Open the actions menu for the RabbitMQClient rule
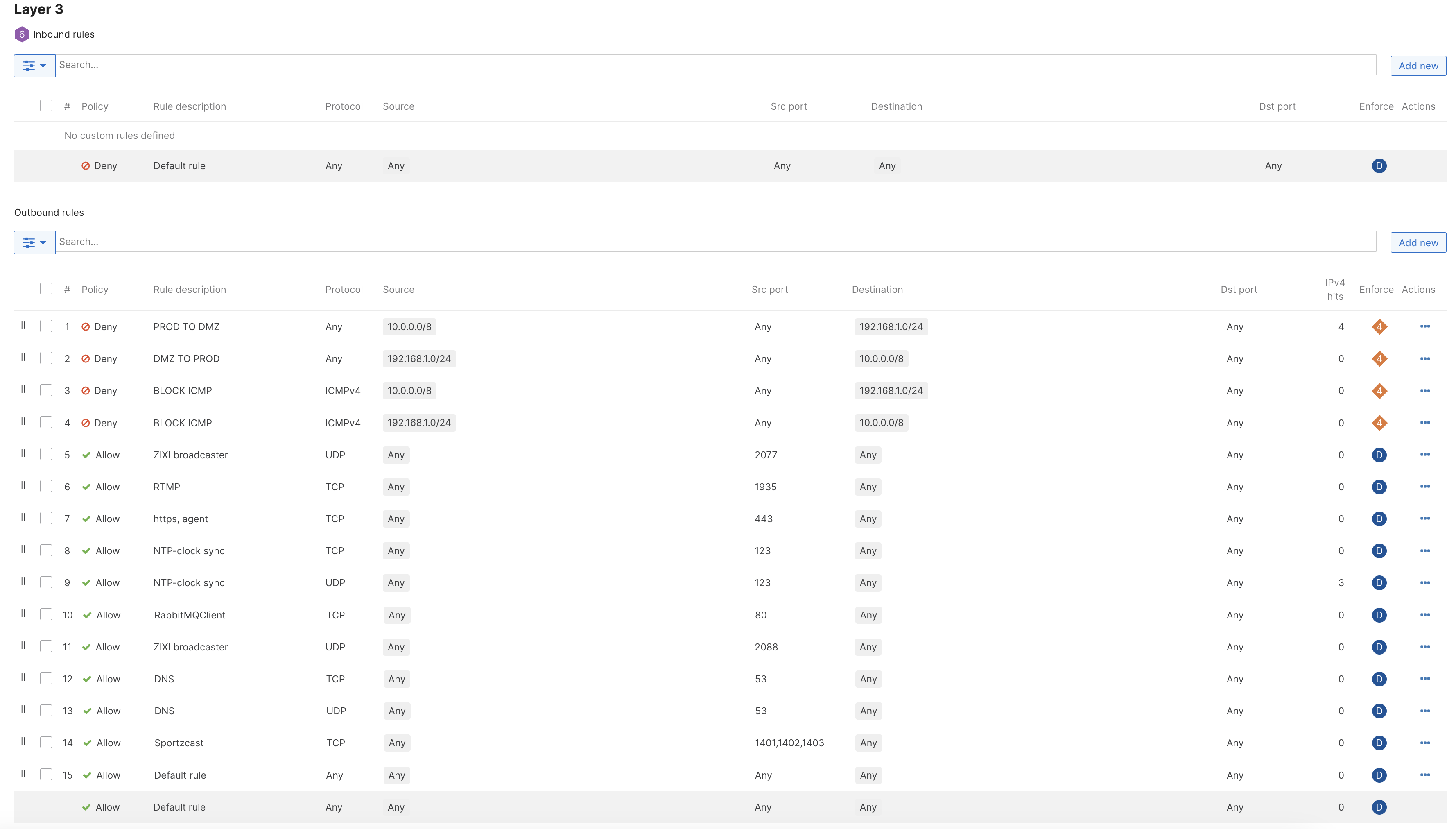Image resolution: width=1456 pixels, height=829 pixels. point(1426,615)
